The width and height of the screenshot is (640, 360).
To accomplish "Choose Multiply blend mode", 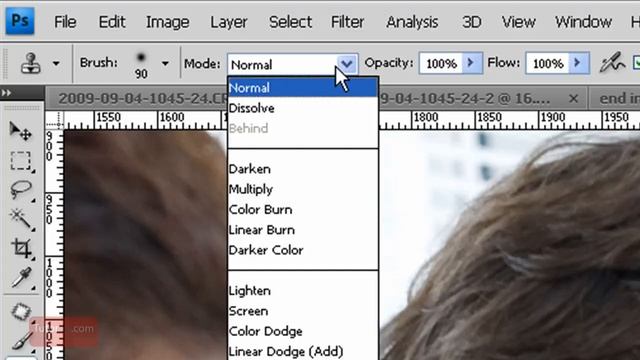I will [303, 189].
